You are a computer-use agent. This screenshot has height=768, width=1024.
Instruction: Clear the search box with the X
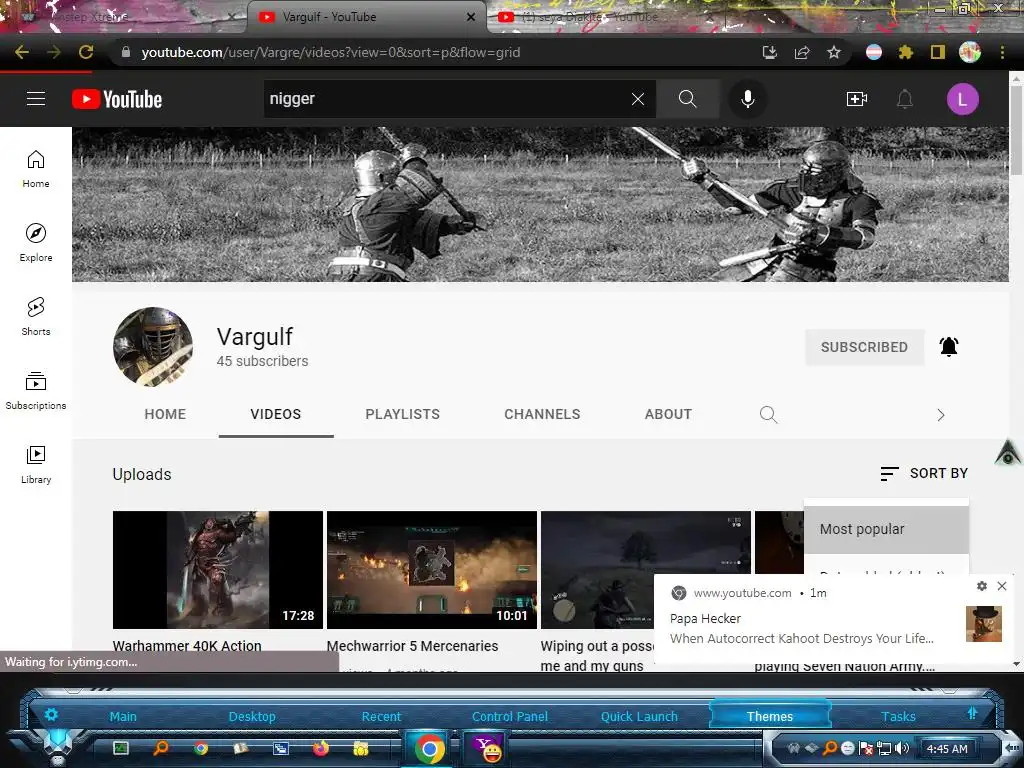[x=638, y=99]
